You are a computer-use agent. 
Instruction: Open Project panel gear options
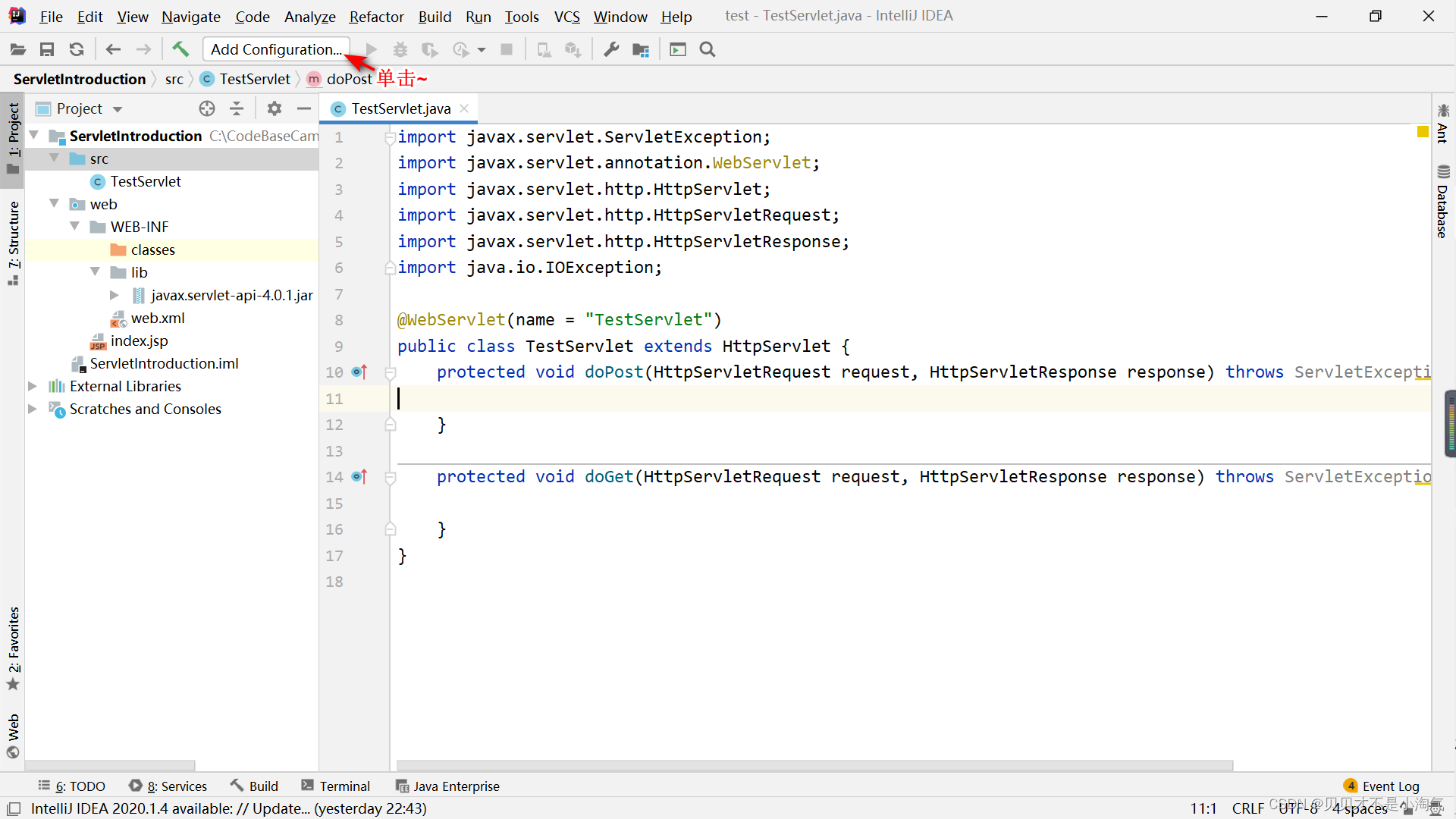pyautogui.click(x=275, y=108)
